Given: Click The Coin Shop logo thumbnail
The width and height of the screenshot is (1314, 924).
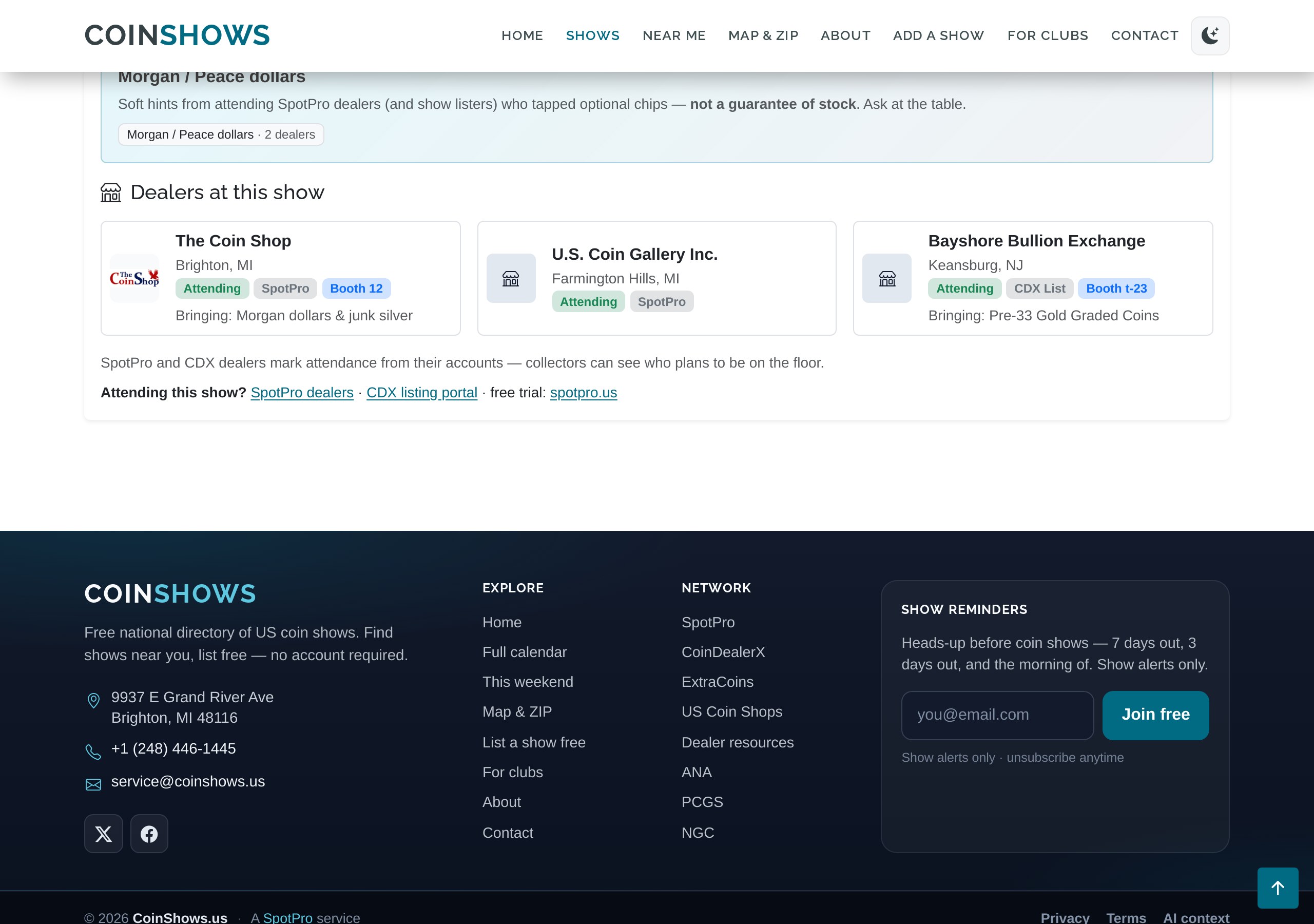Looking at the screenshot, I should [x=134, y=278].
